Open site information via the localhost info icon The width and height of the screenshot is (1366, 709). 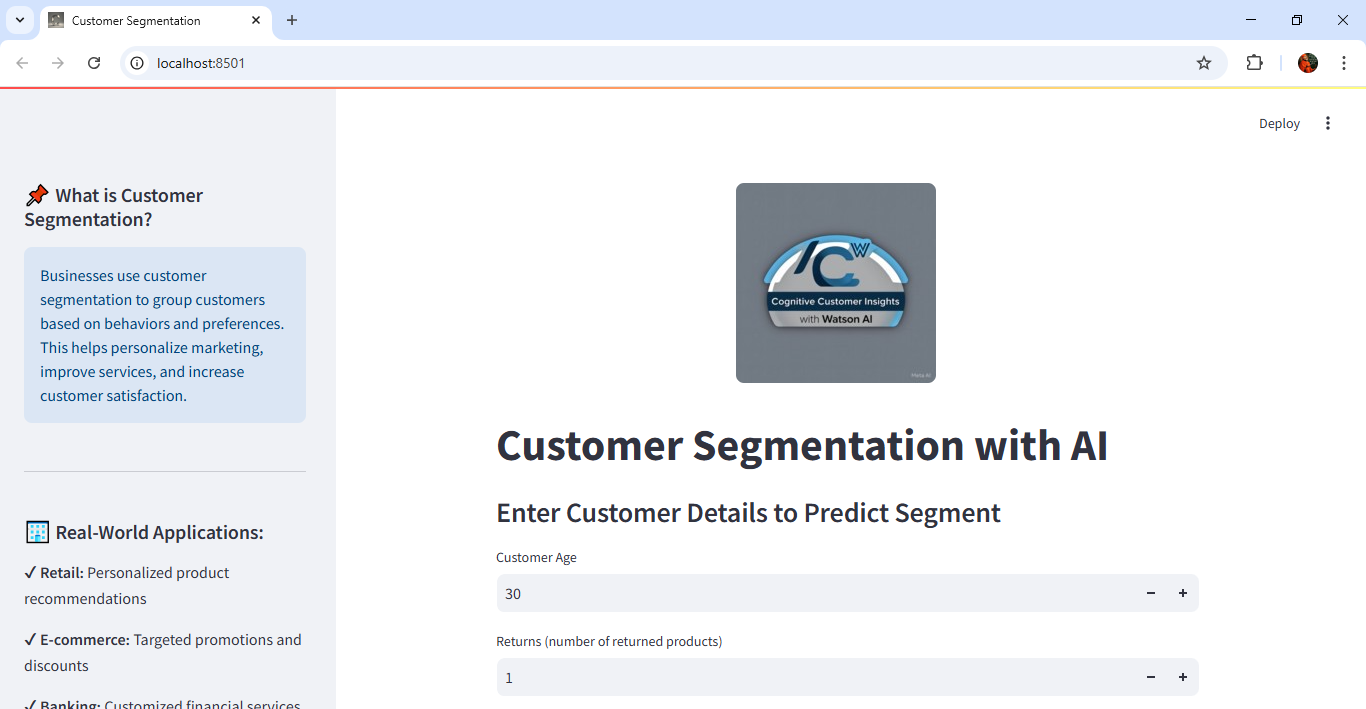click(x=135, y=62)
